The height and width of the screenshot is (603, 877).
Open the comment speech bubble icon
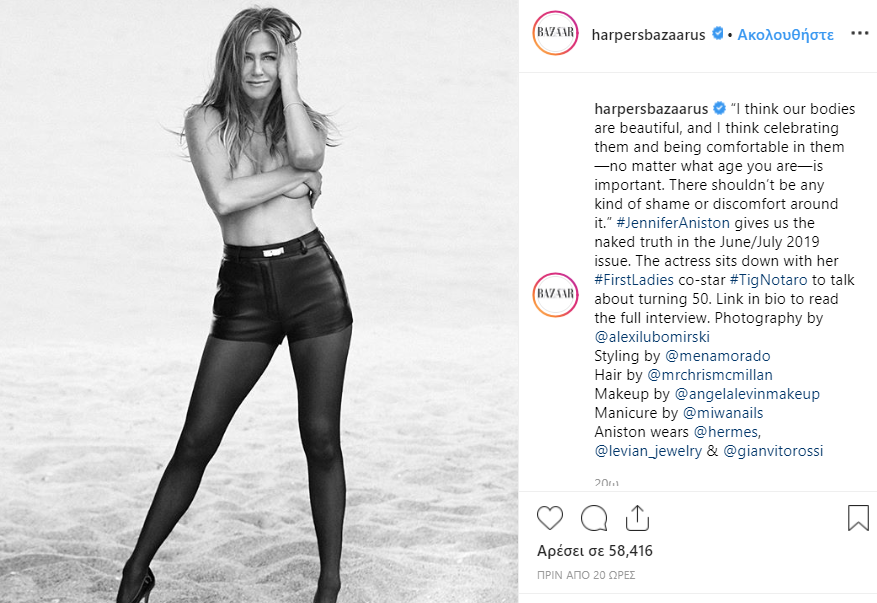pos(594,518)
